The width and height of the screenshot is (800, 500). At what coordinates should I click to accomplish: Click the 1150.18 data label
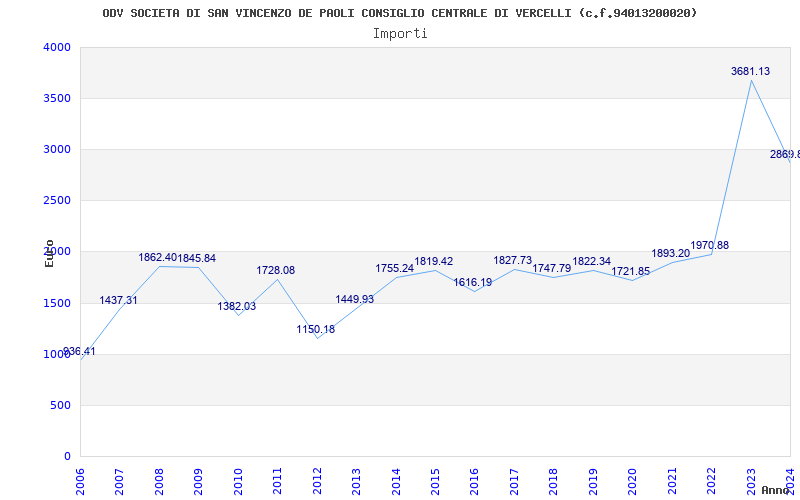[x=315, y=330]
